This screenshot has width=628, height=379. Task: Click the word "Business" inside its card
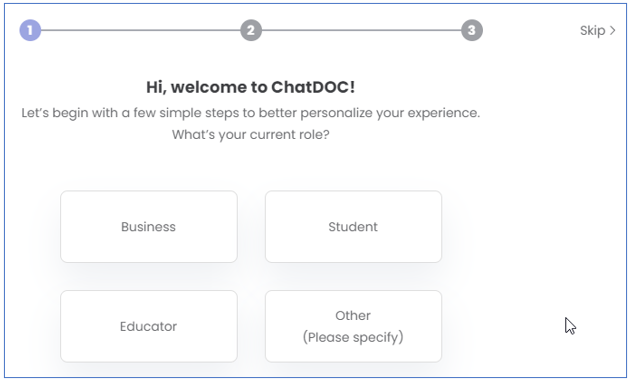point(148,227)
